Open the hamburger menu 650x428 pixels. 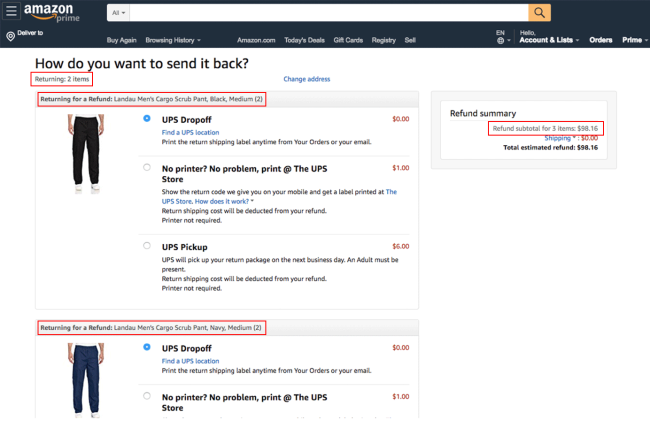pyautogui.click(x=11, y=12)
